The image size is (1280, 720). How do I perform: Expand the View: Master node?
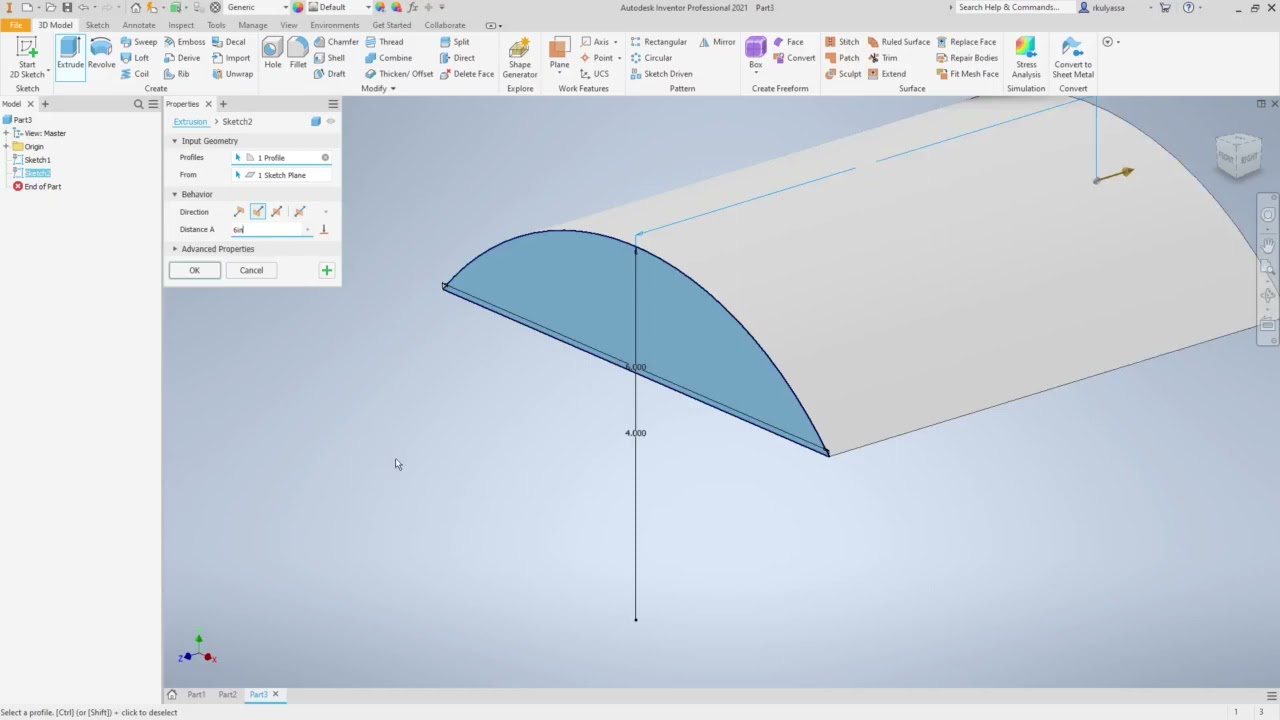point(7,133)
